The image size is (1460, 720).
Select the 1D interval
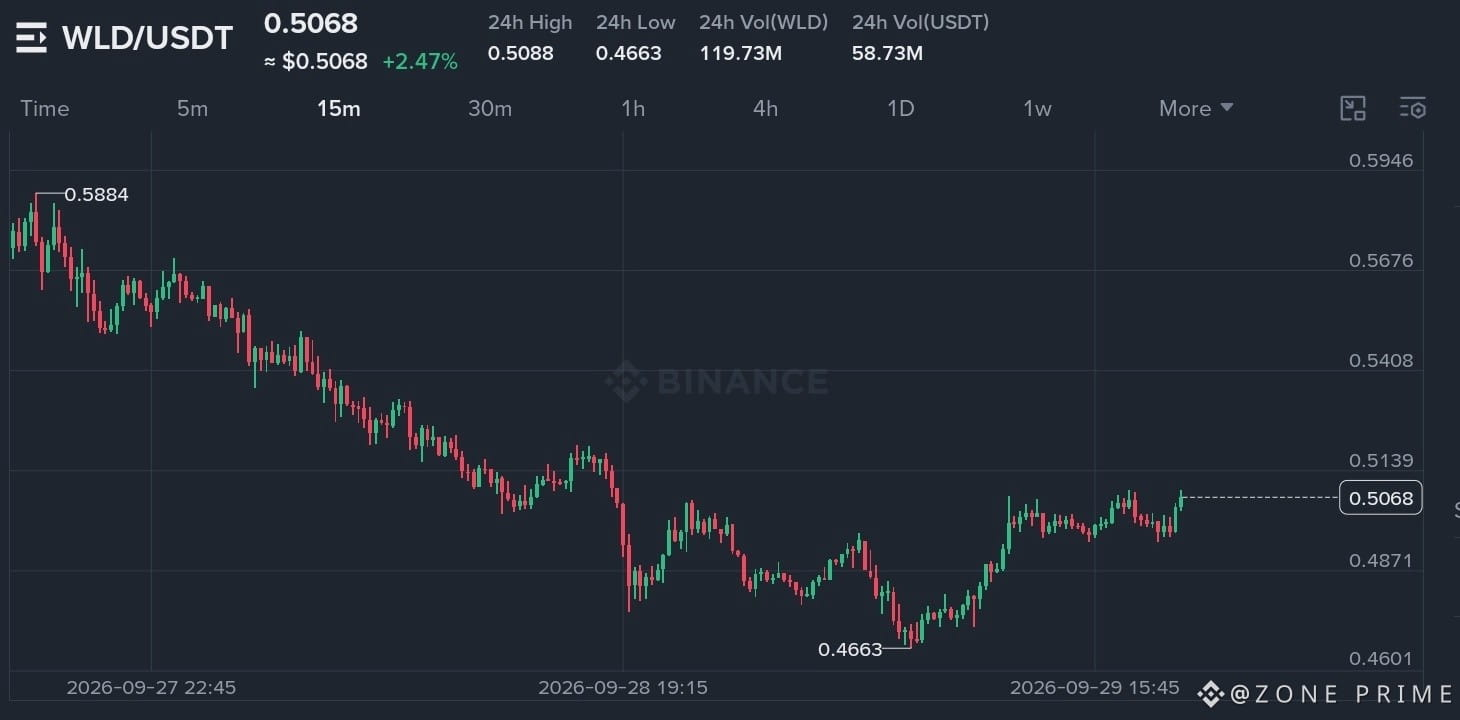[901, 108]
